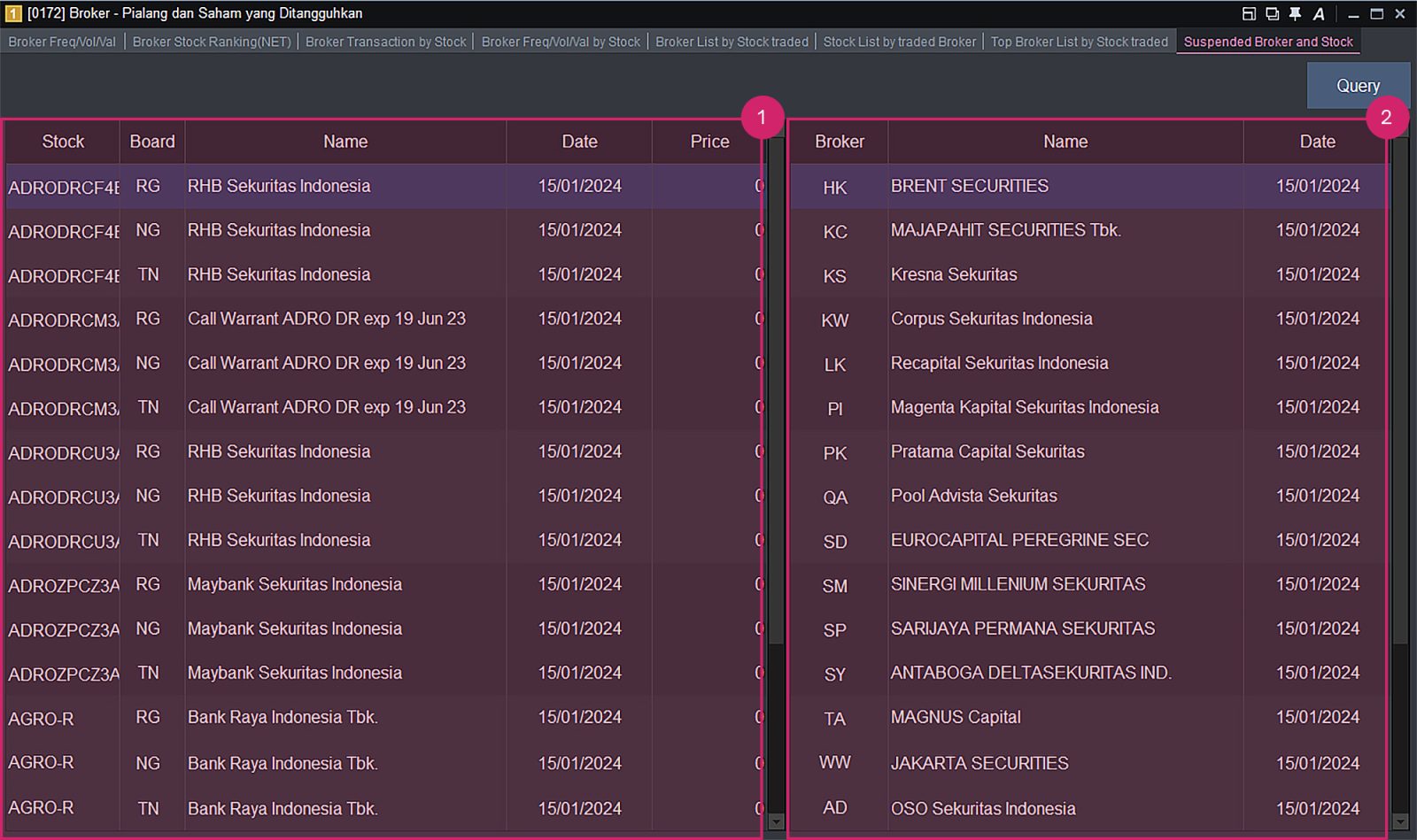
Task: Open Broker Freq/Vol/Val by Stock tab
Action: [559, 41]
